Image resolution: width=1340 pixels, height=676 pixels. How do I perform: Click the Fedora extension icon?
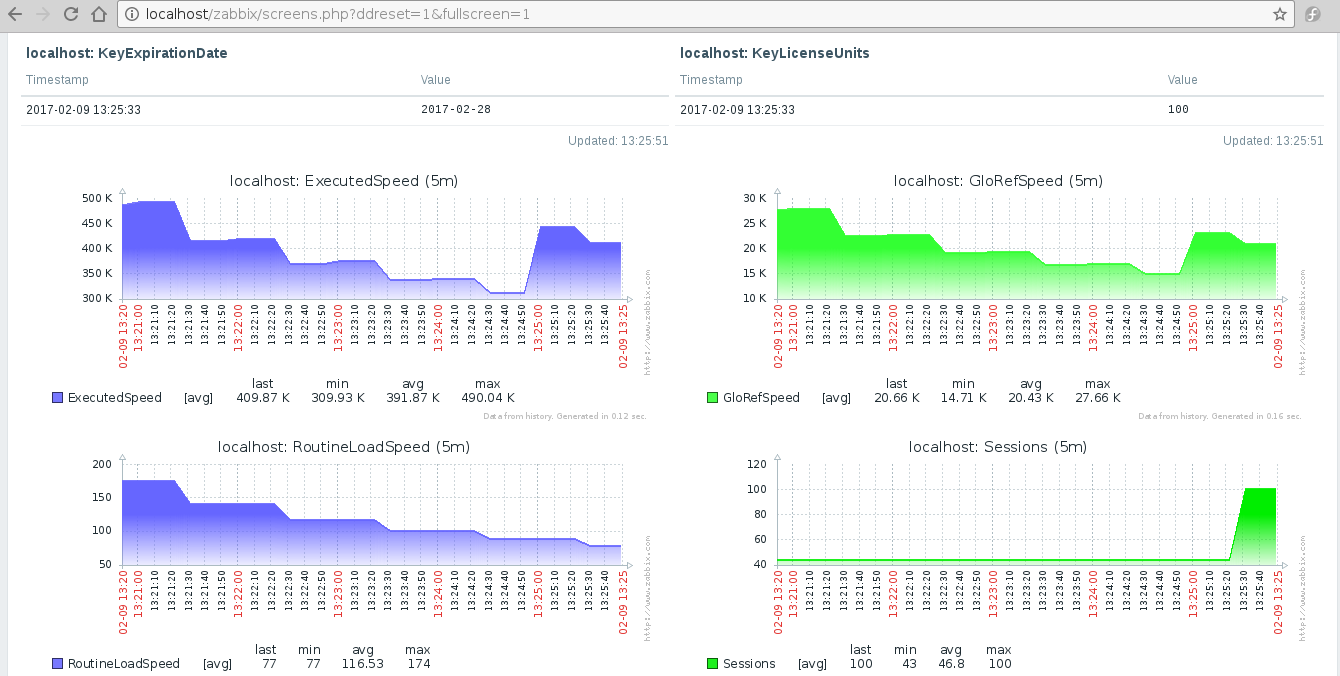(x=1315, y=14)
